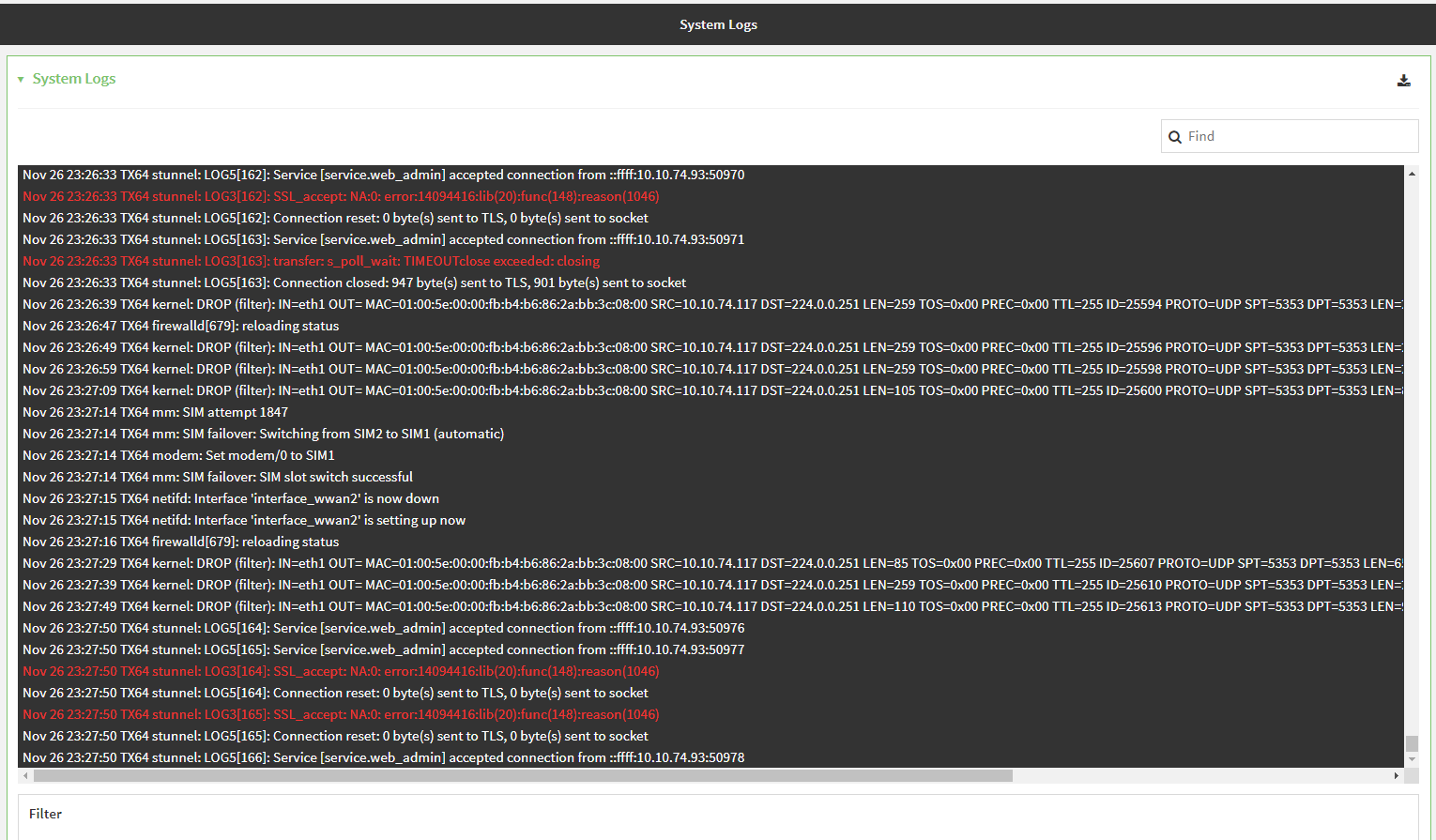
Task: Click the horizontal scrollbar right arrow
Action: tap(1397, 776)
